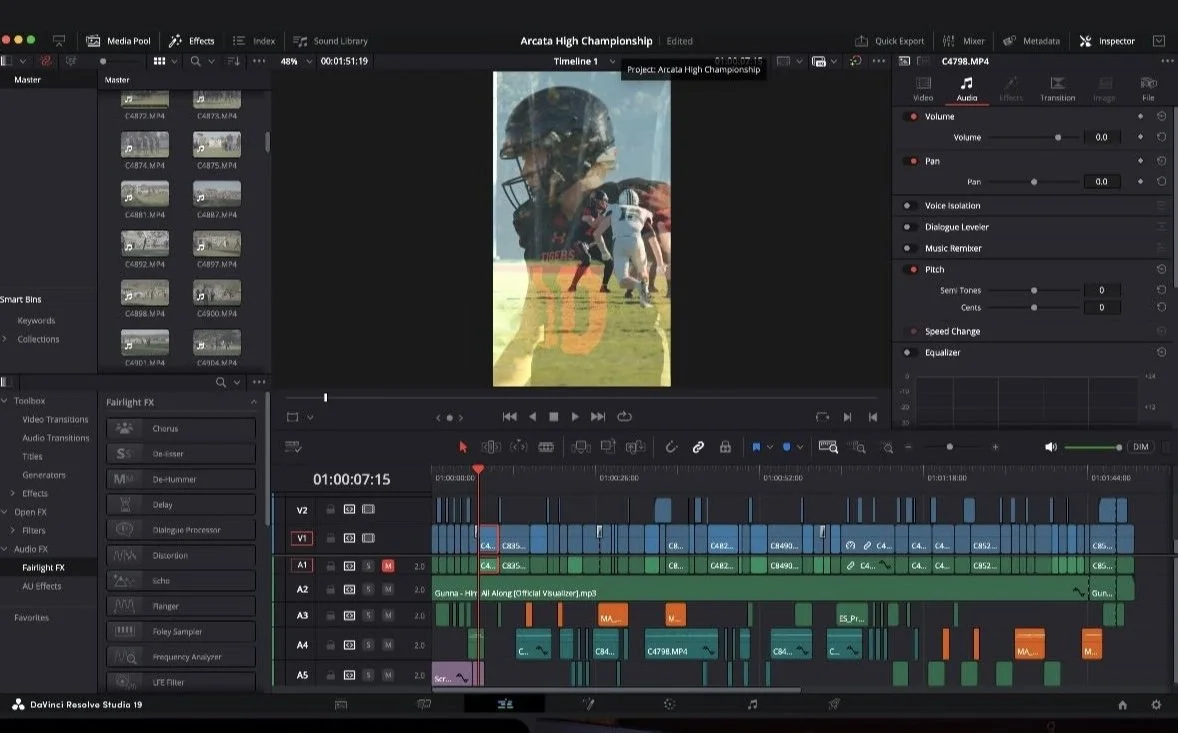Select the arrow Selection Mode tool
Viewport: 1178px width, 733px height.
463,447
